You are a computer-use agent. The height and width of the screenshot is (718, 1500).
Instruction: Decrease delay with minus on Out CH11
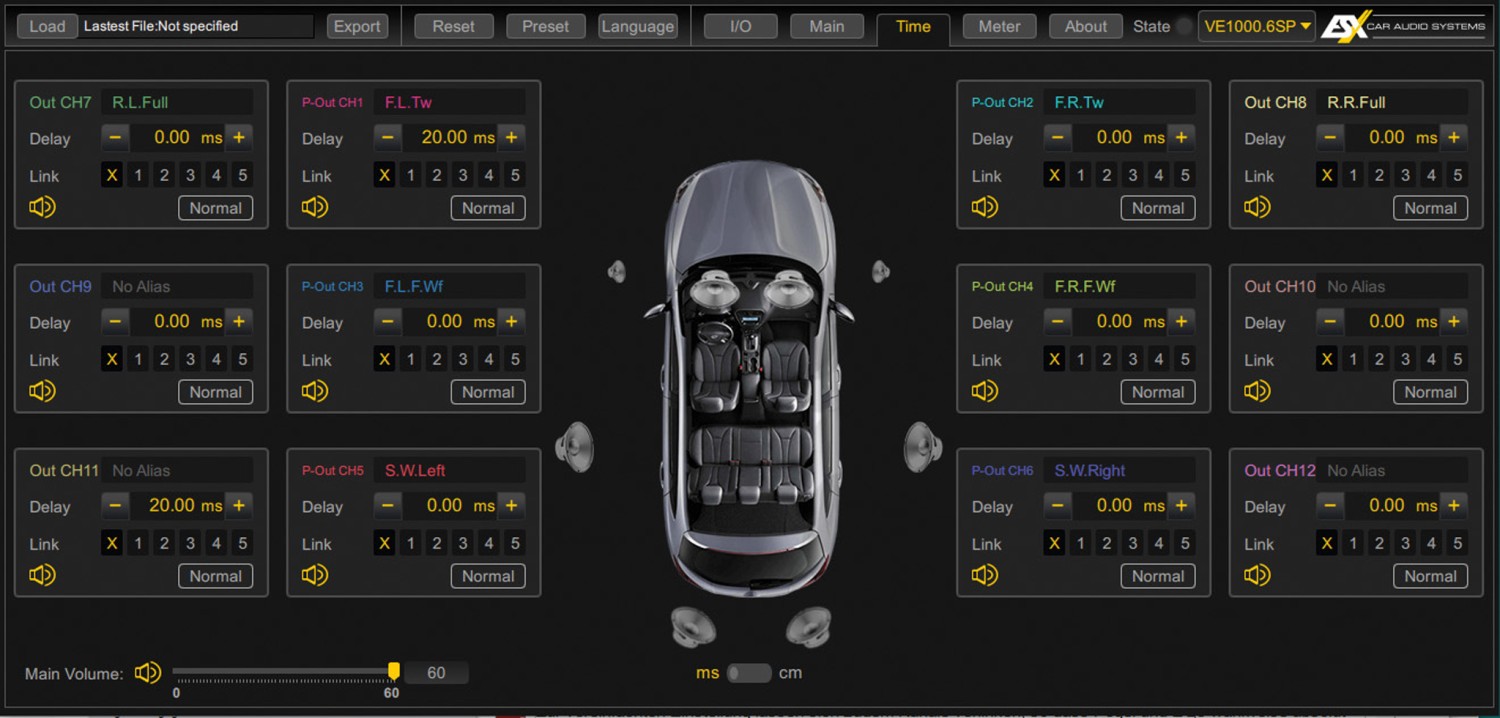pos(116,506)
